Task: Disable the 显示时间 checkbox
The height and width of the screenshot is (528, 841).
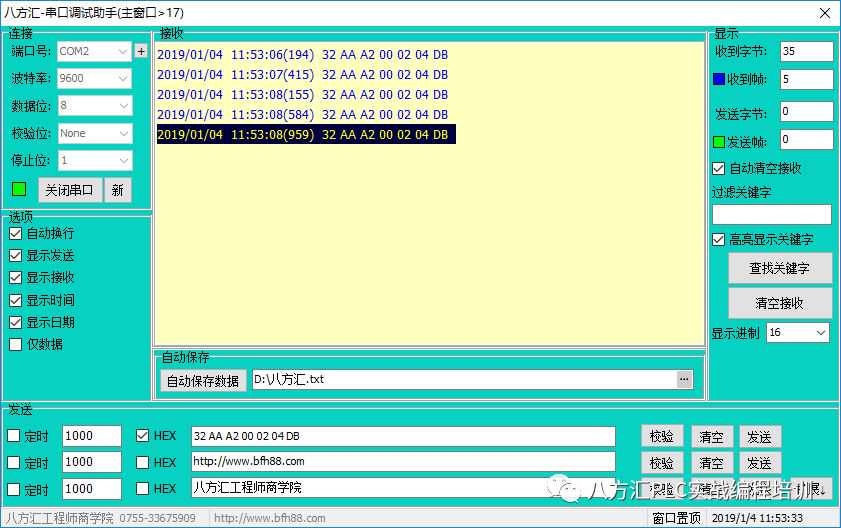Action: [x=15, y=300]
